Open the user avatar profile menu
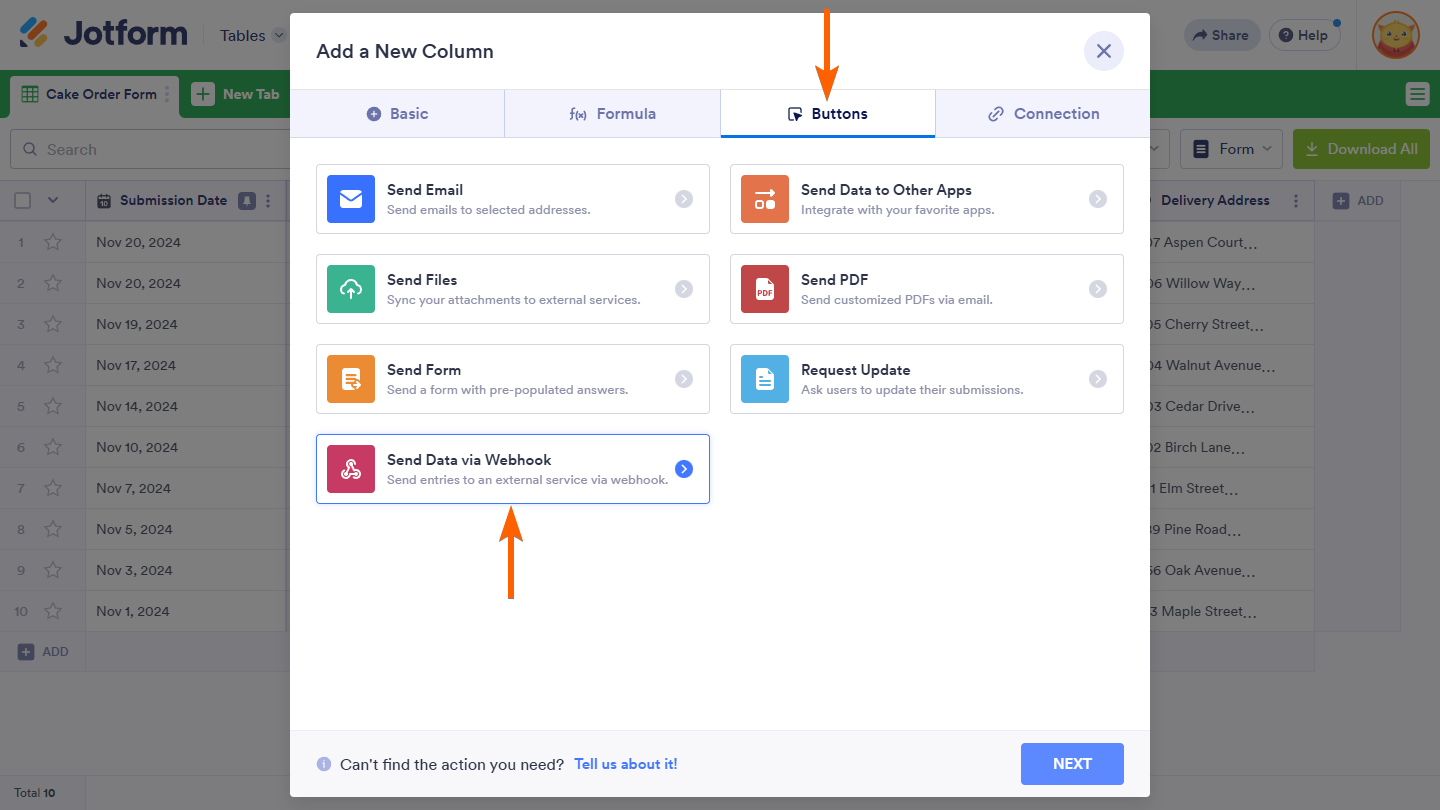This screenshot has height=810, width=1440. point(1396,35)
